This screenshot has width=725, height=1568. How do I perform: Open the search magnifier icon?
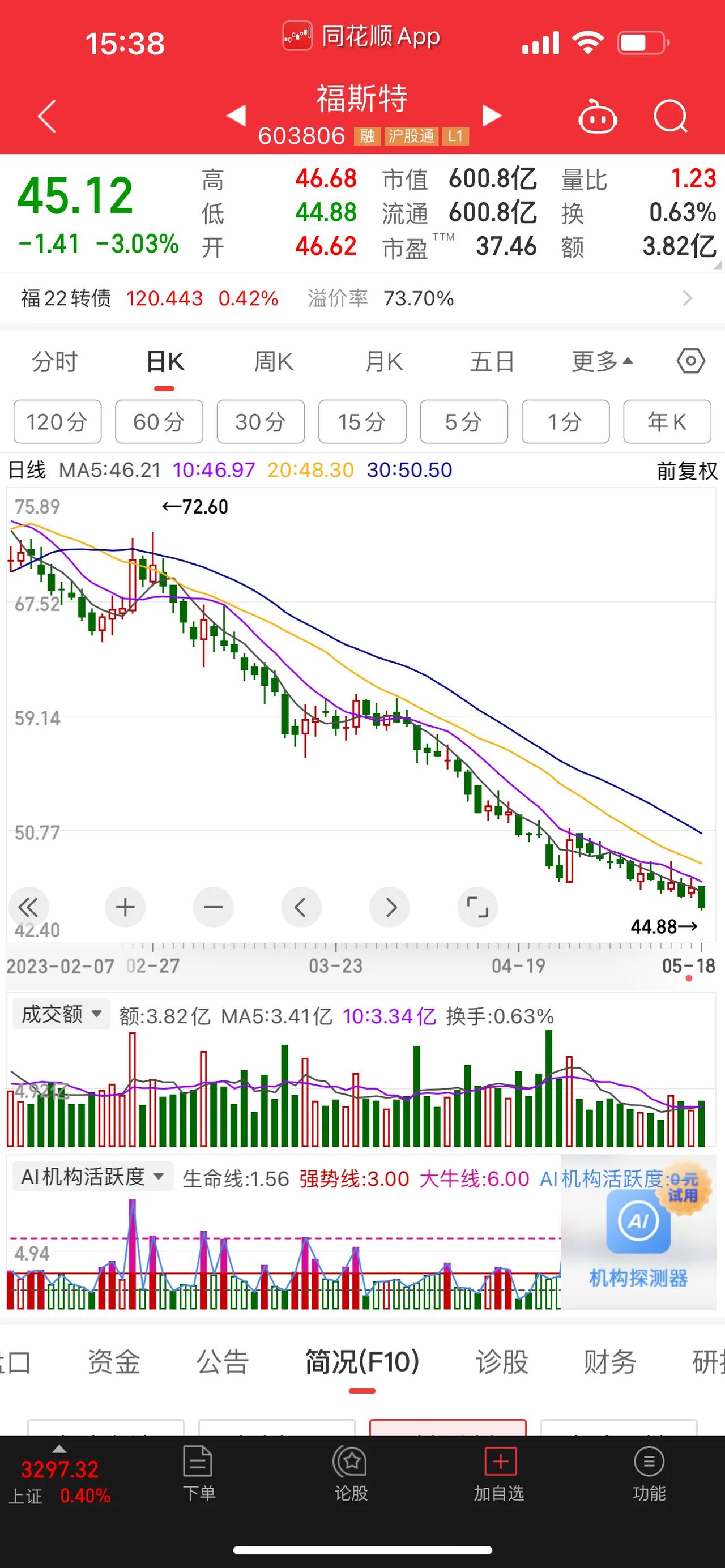[670, 116]
